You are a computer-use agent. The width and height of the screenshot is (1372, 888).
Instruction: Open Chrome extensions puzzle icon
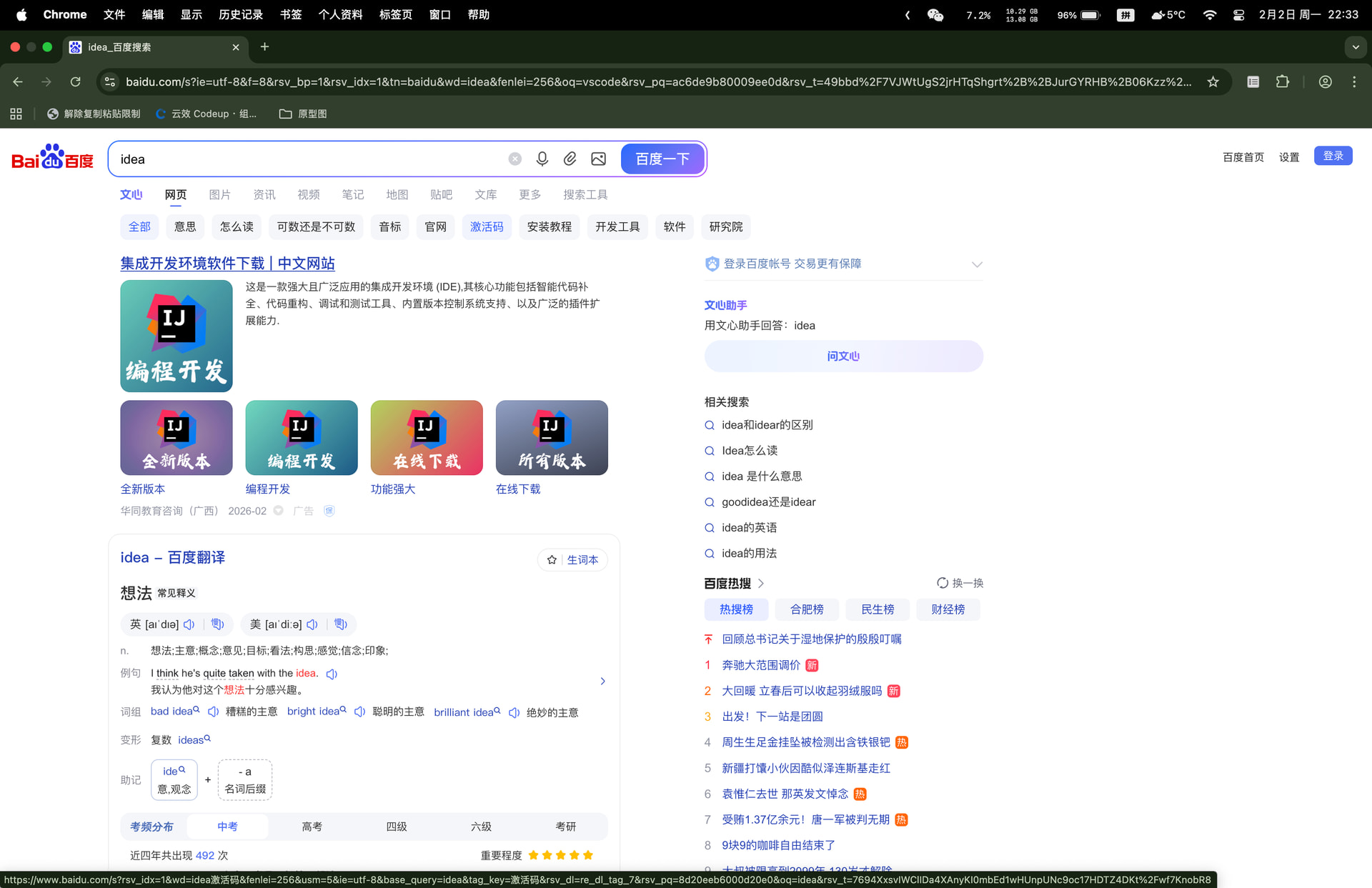(1283, 82)
